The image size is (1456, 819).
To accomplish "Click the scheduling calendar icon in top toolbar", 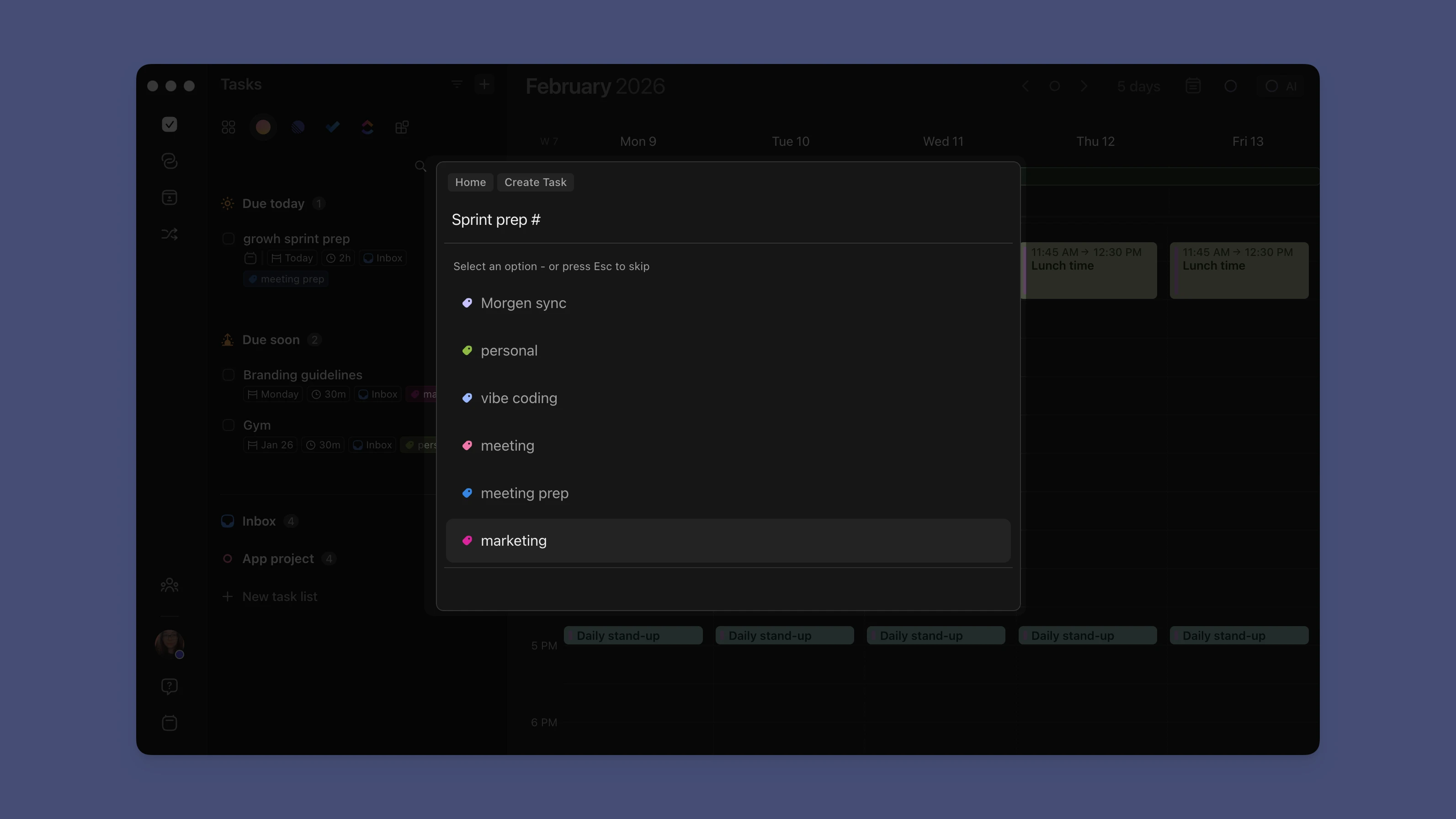I will click(x=1193, y=86).
